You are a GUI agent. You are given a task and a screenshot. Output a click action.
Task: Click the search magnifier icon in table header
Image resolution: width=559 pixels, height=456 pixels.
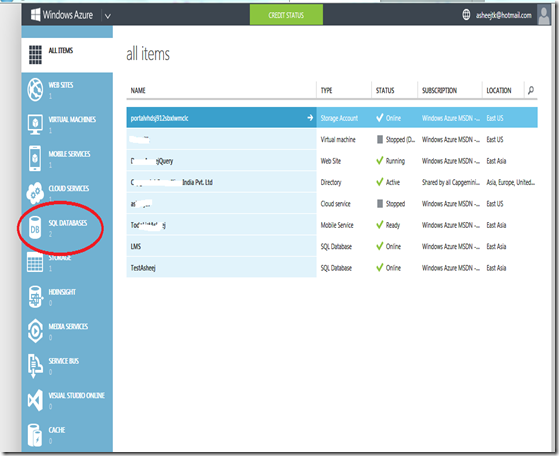click(531, 90)
